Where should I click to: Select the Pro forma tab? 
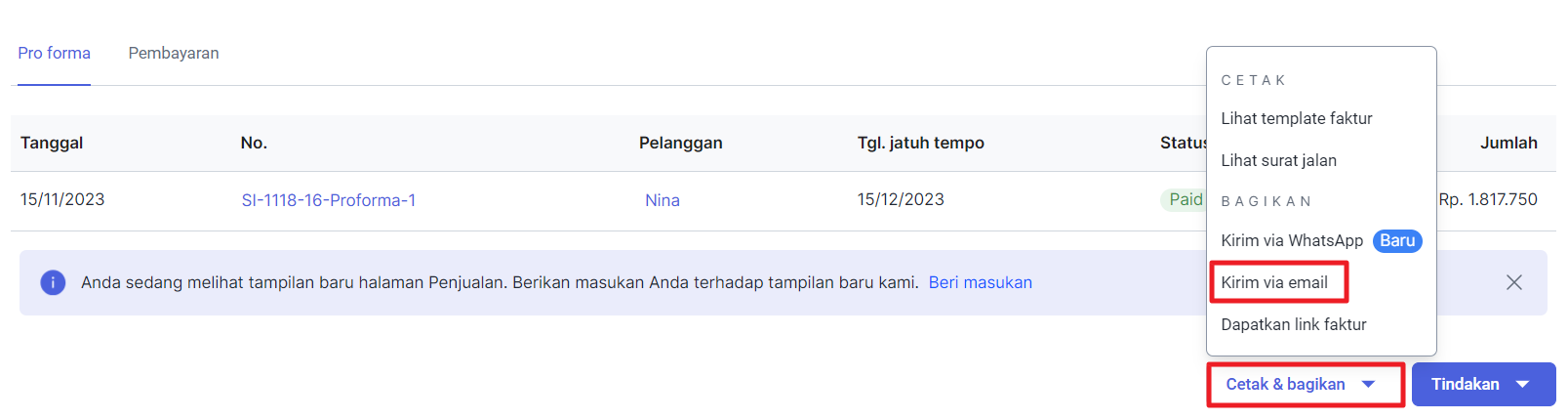(x=54, y=53)
